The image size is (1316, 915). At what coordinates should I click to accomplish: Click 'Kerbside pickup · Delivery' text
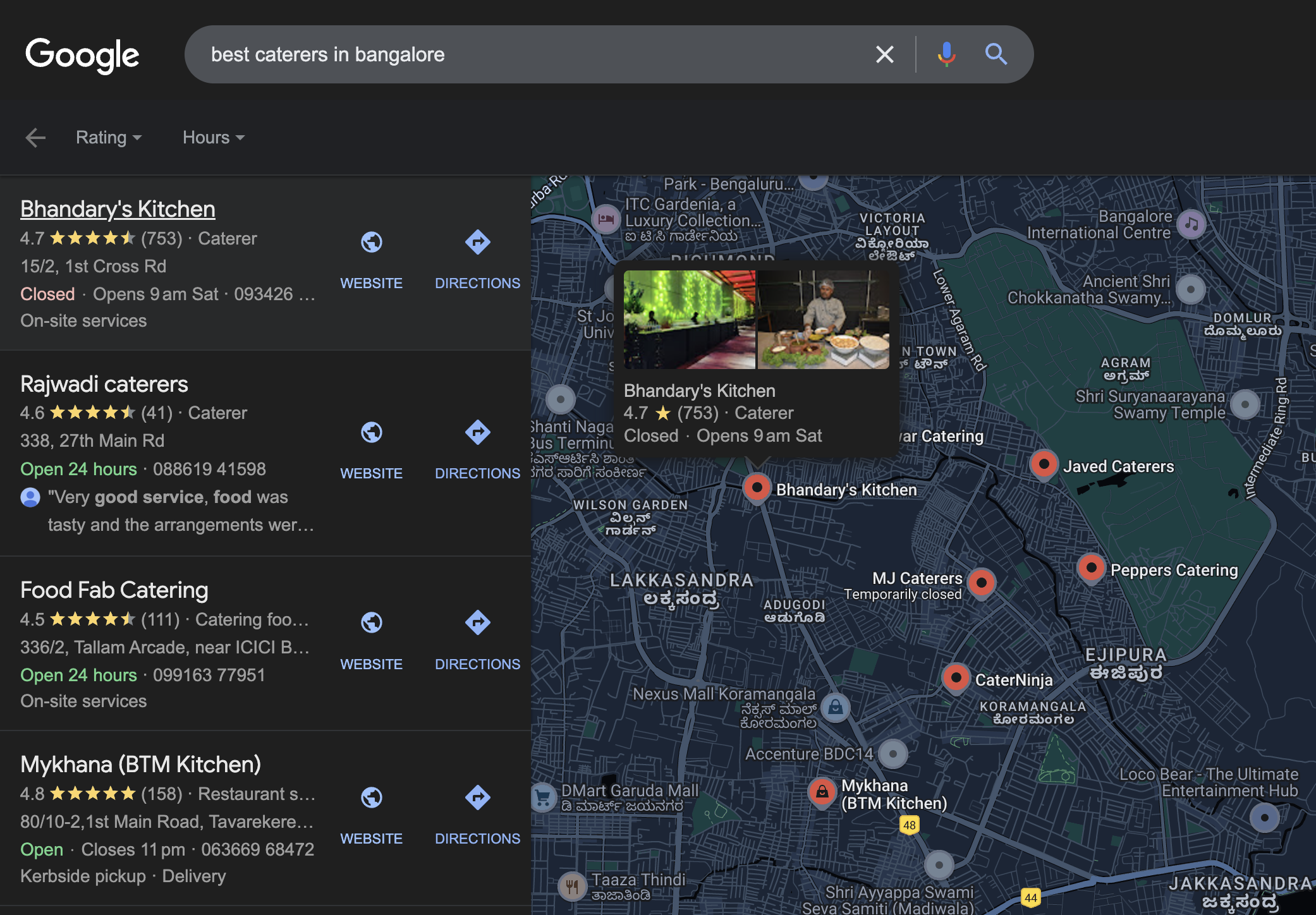[123, 876]
